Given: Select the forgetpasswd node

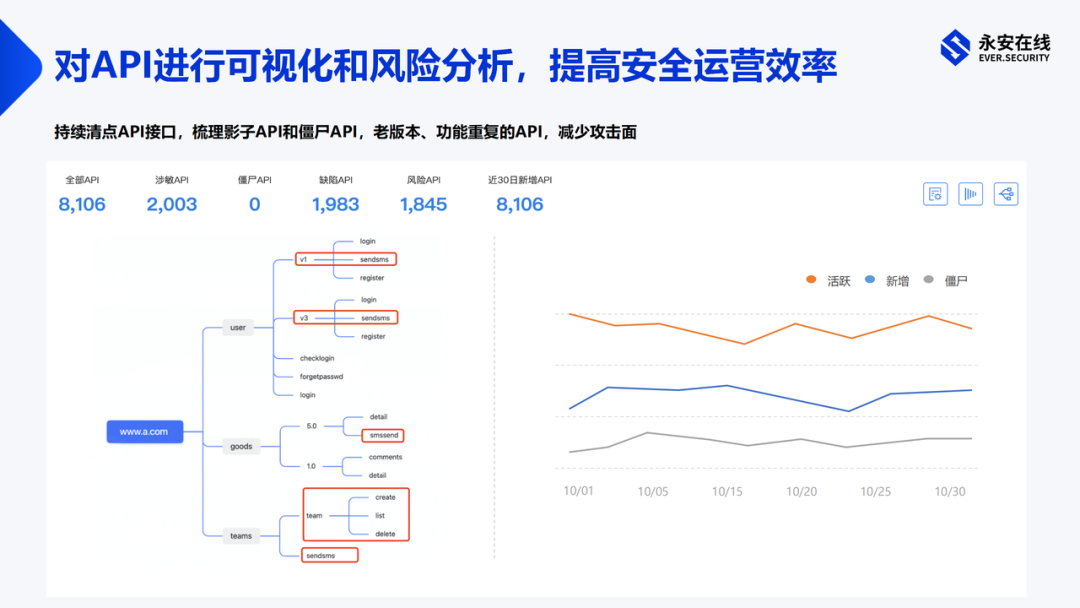Looking at the screenshot, I should (321, 377).
